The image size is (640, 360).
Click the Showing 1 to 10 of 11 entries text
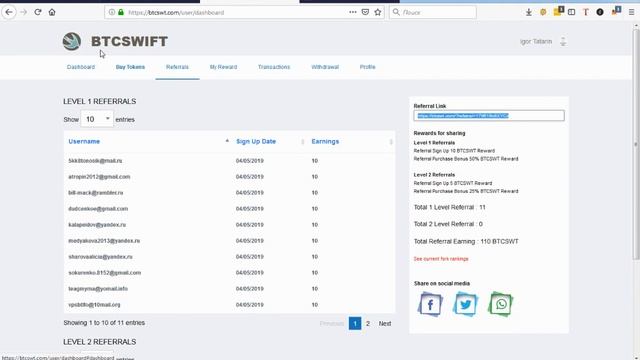pyautogui.click(x=104, y=323)
